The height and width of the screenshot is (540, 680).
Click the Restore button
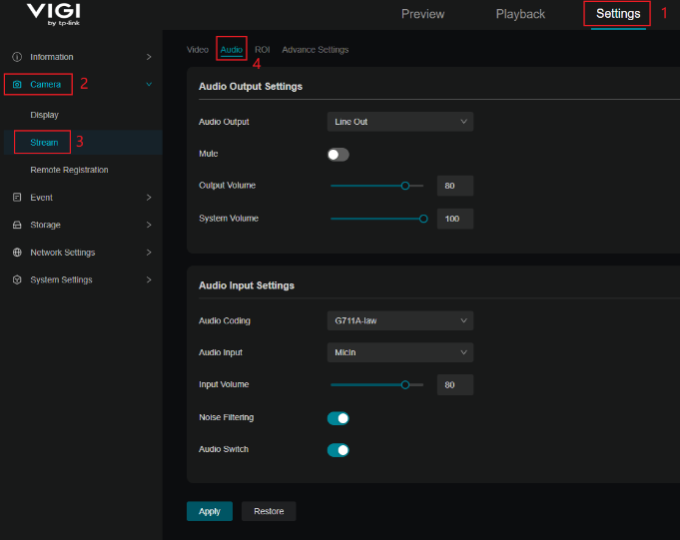pos(268,511)
